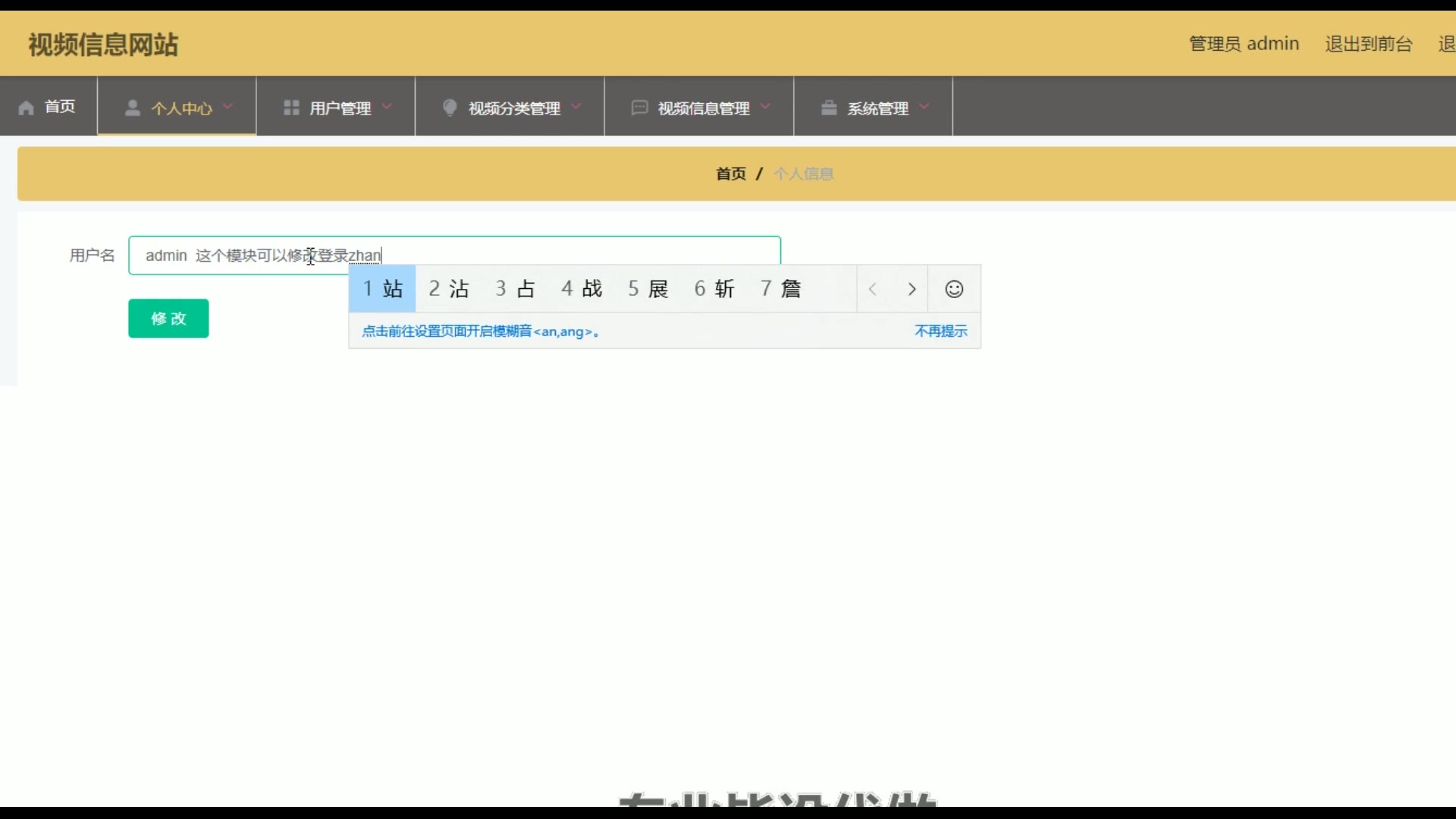Viewport: 1456px width, 819px height.
Task: Click the chat bubble icon in 视频信息管理
Action: [x=639, y=108]
